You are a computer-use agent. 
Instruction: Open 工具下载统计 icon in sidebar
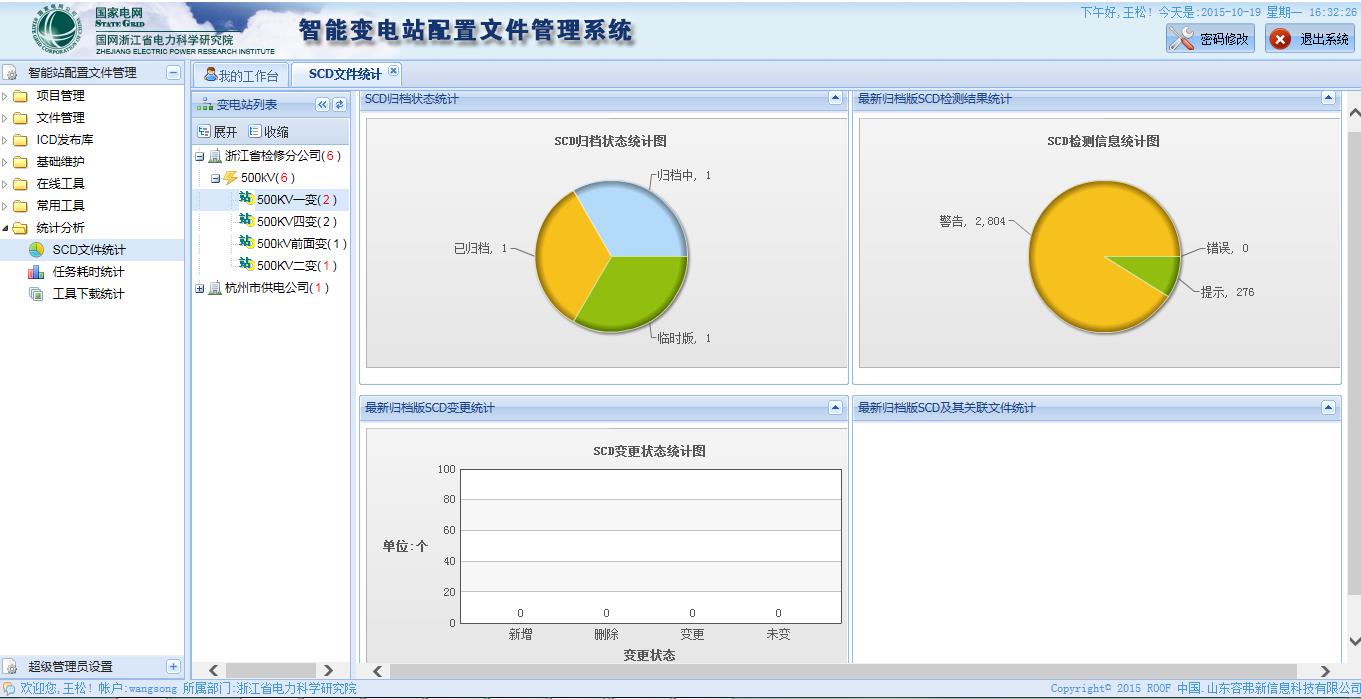click(x=36, y=294)
